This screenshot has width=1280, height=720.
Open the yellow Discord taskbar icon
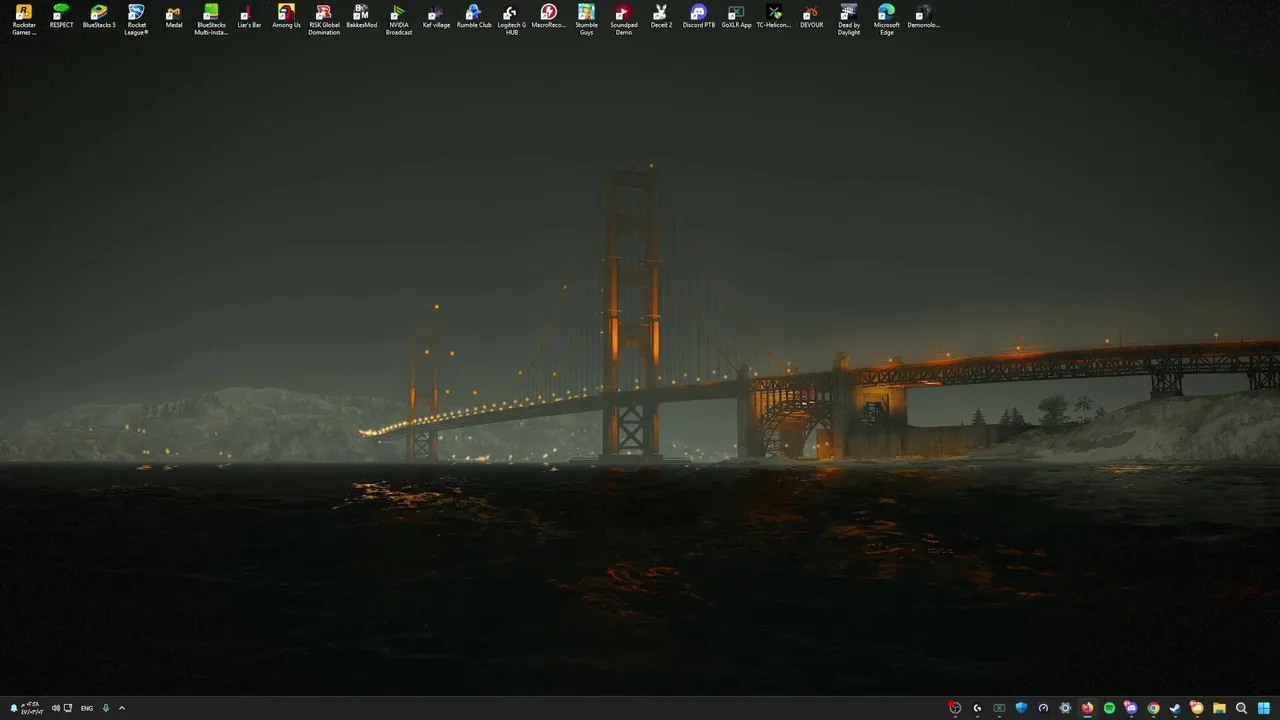coord(1197,708)
